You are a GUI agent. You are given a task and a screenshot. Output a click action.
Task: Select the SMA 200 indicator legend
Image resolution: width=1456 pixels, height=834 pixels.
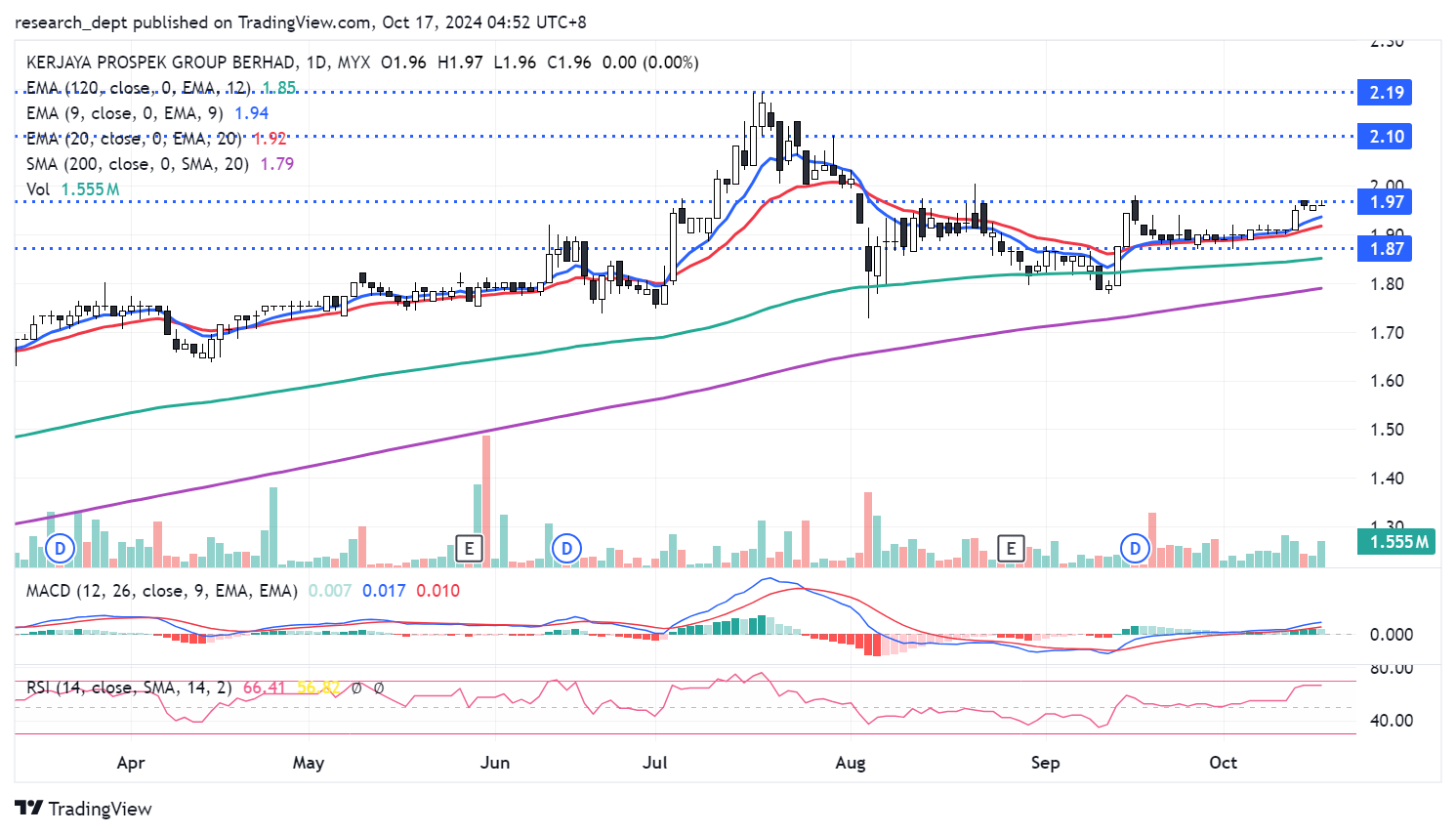(x=137, y=164)
